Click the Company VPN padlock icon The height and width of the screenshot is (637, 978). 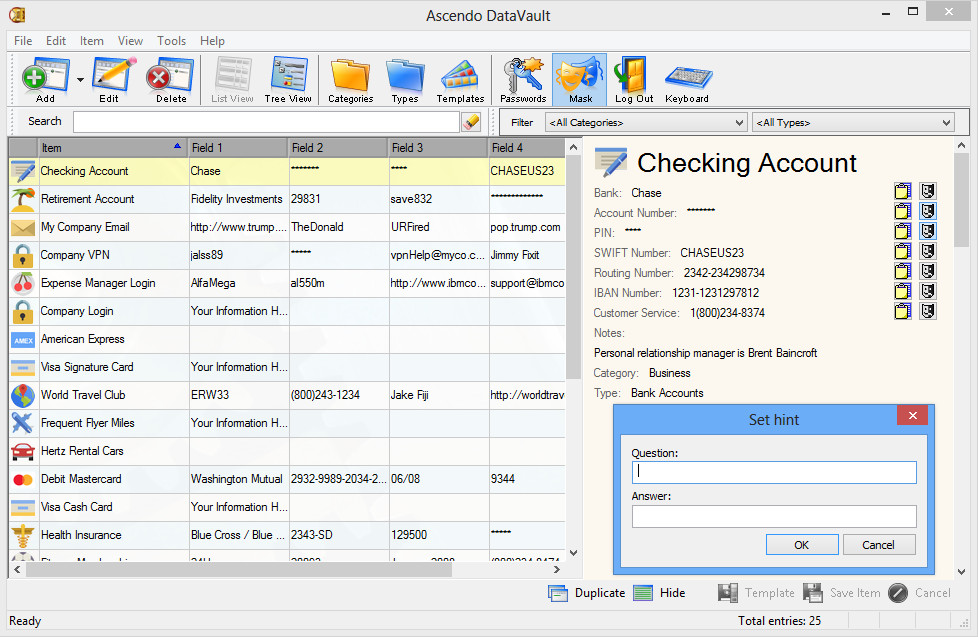coord(23,255)
